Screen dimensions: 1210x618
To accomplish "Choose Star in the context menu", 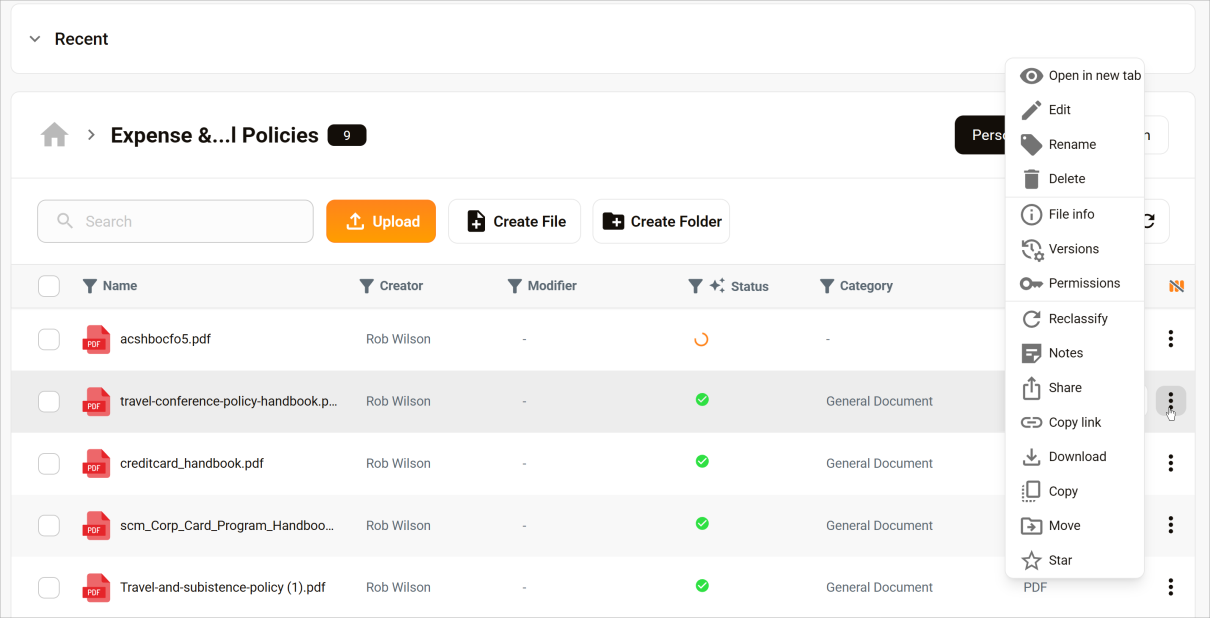I will [x=1075, y=560].
